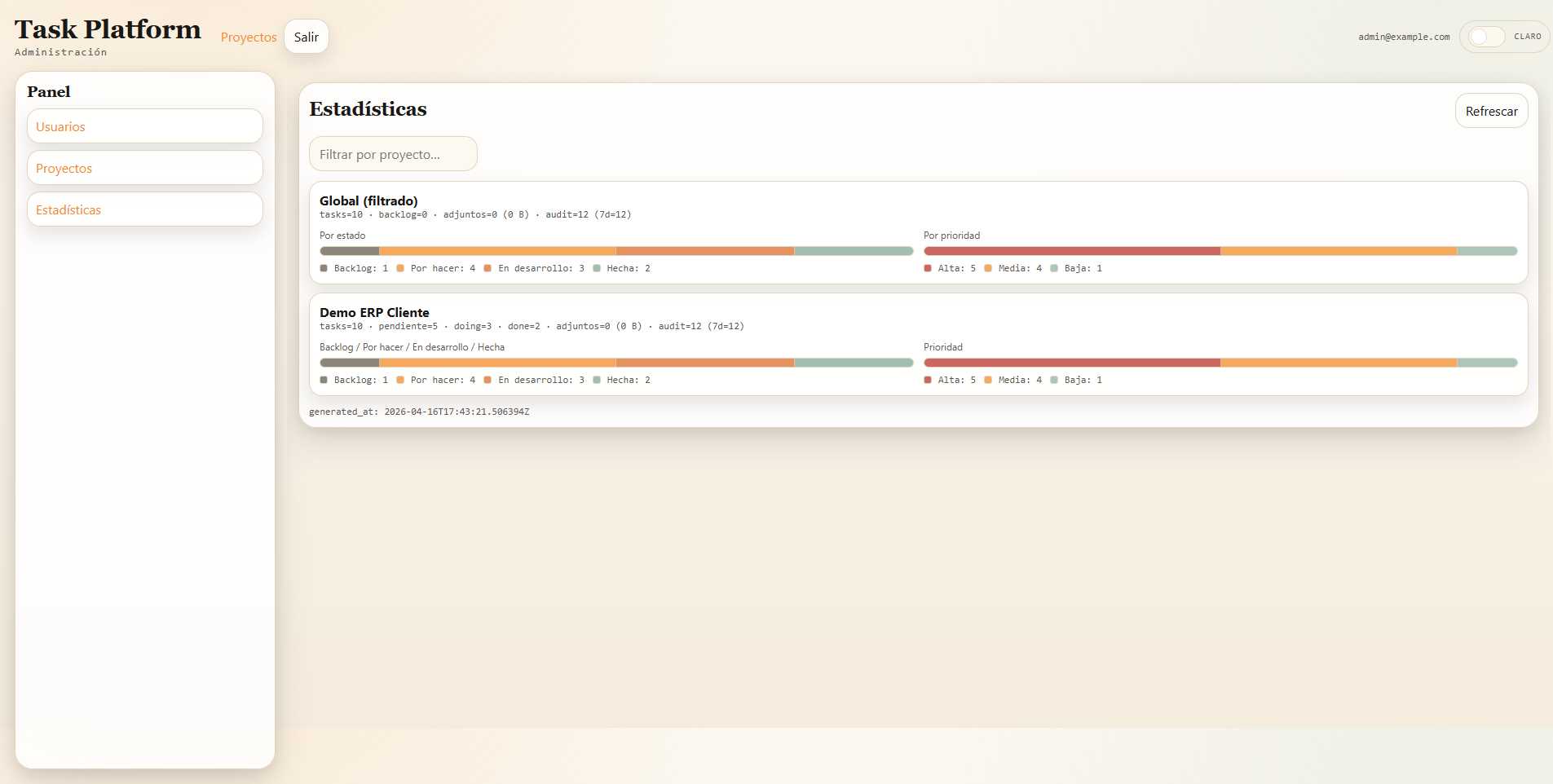Click gray Backlog swatch in Global legend
Image resolution: width=1553 pixels, height=784 pixels.
pyautogui.click(x=324, y=268)
